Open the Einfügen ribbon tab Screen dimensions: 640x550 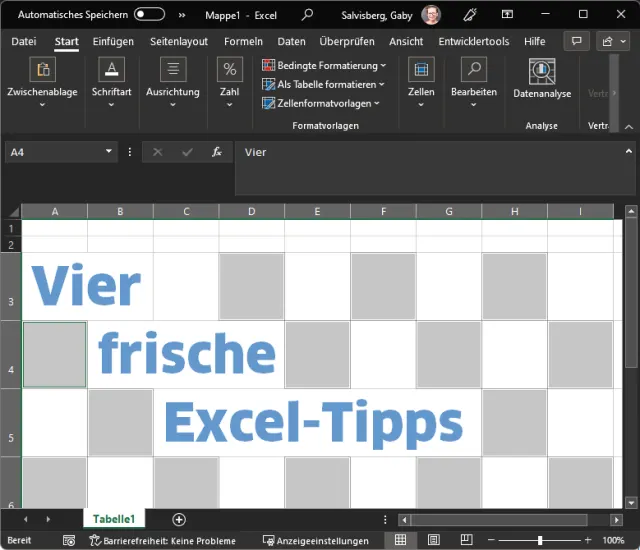113,41
